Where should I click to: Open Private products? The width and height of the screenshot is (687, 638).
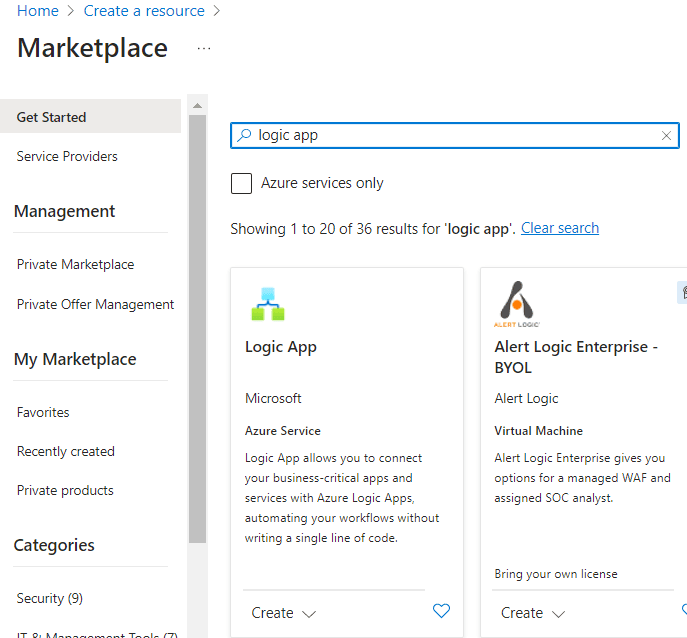65,490
